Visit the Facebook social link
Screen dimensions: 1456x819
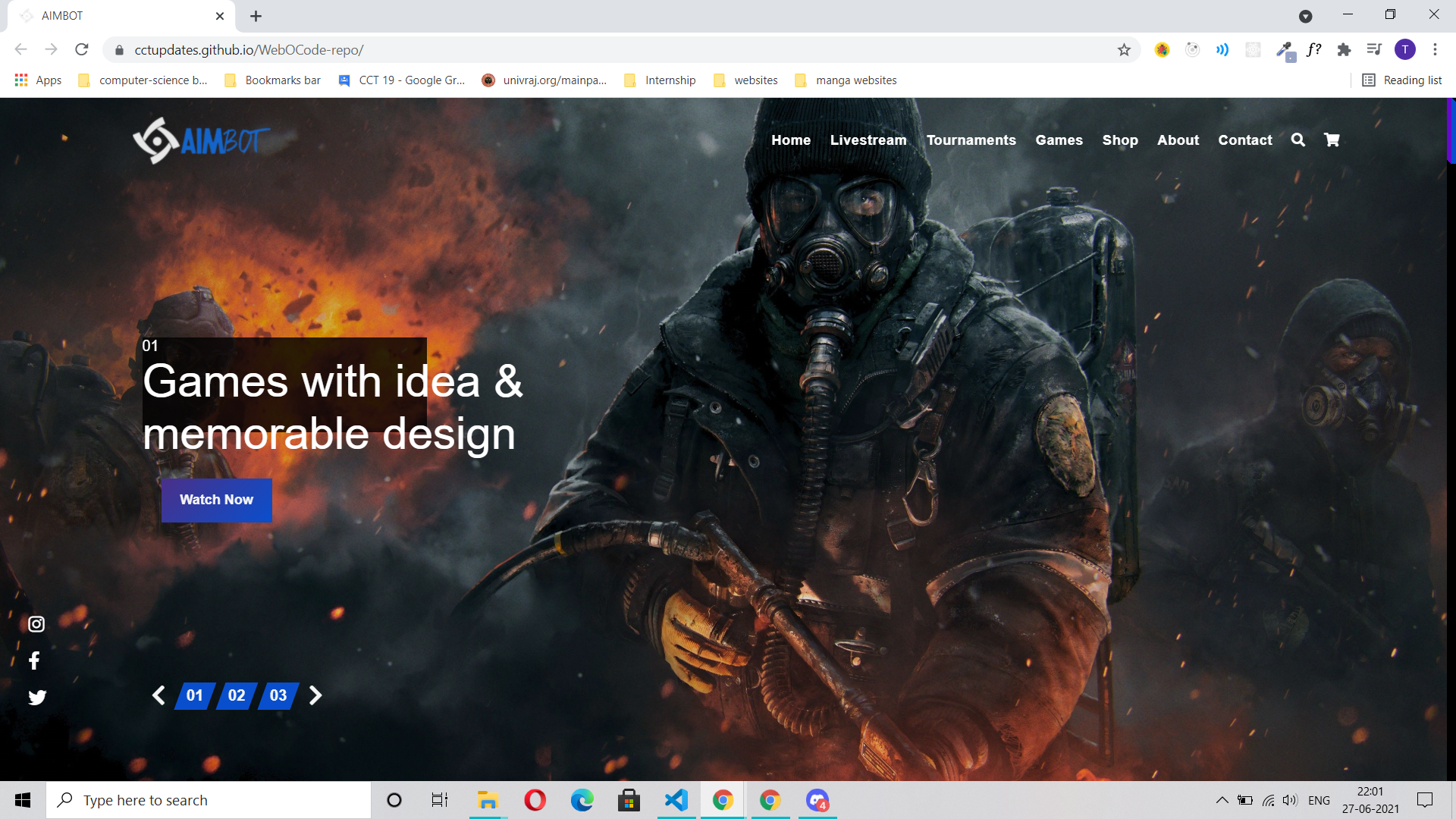34,661
